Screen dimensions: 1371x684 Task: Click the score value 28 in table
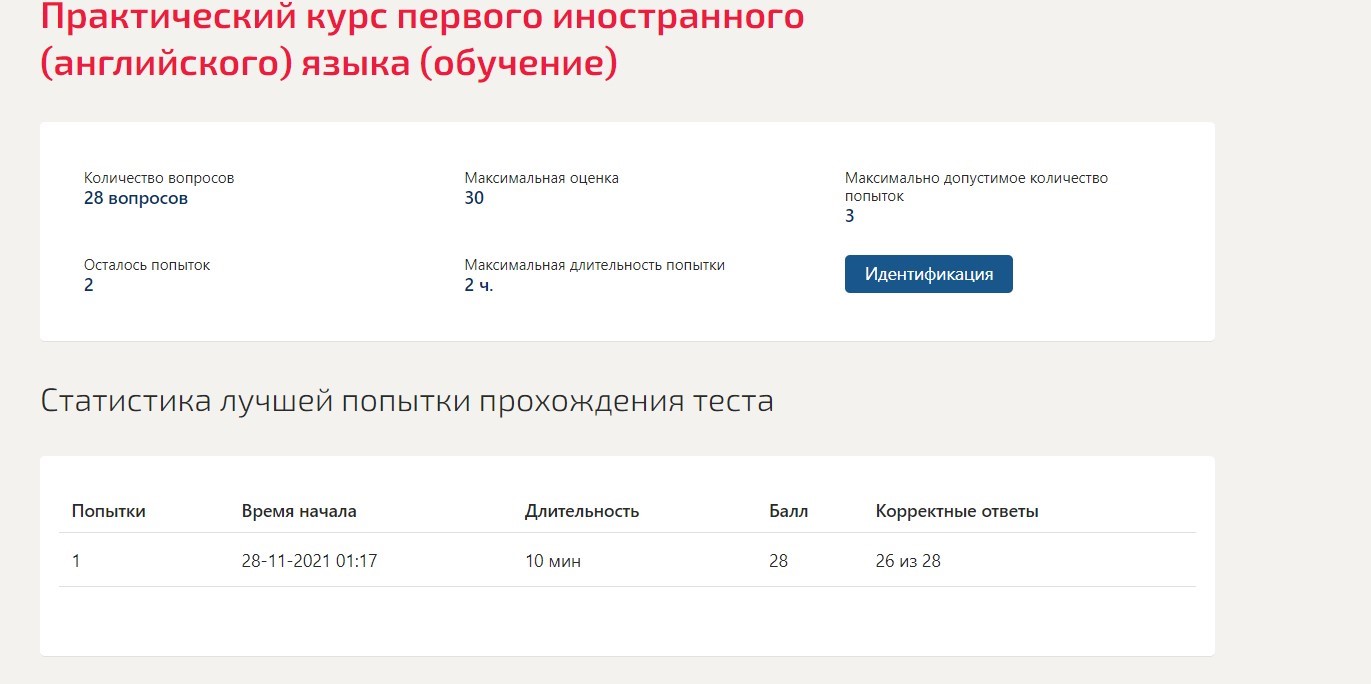pos(779,561)
